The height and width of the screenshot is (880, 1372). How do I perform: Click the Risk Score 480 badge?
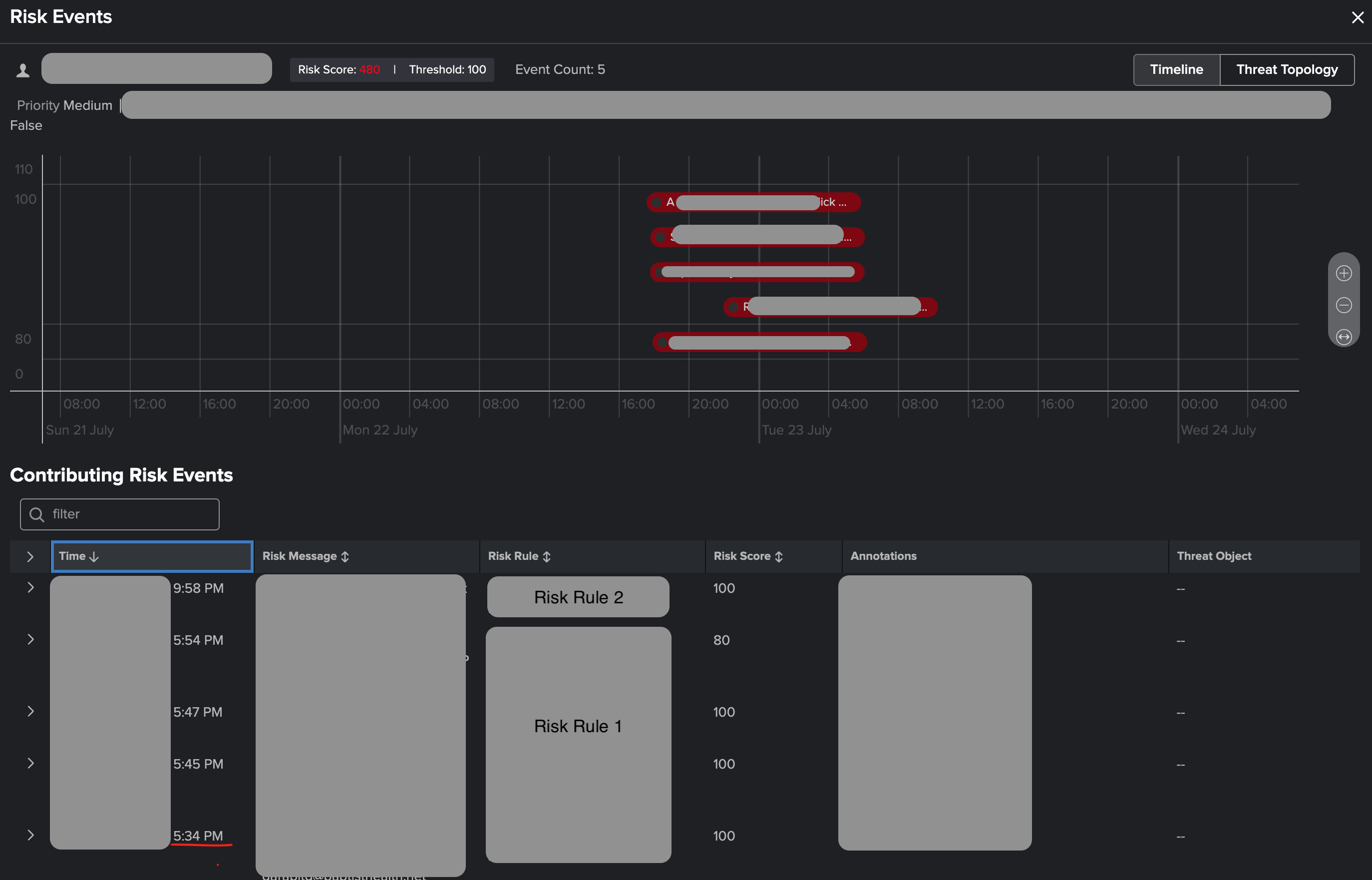(x=339, y=70)
